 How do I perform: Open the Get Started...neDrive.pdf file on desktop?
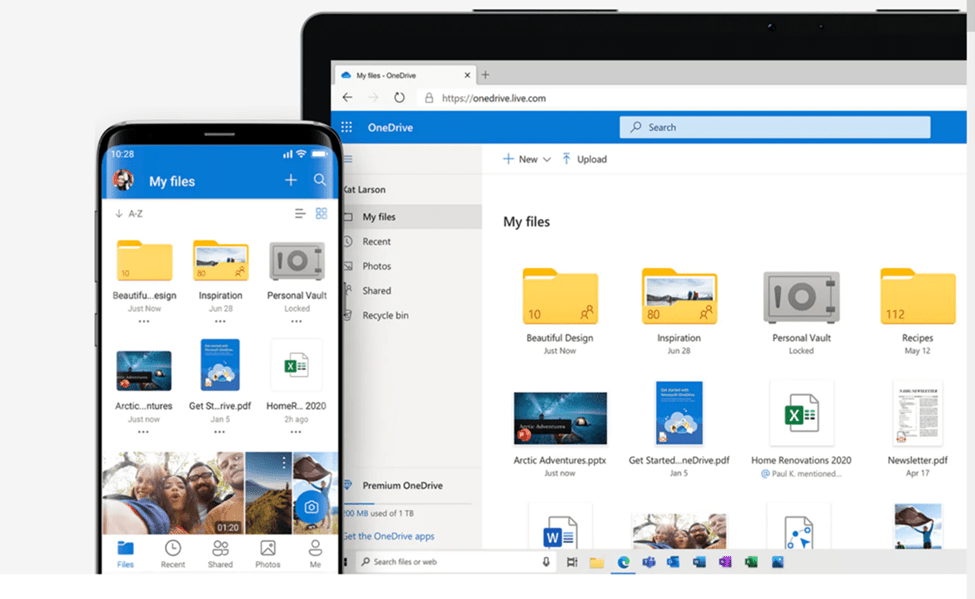[x=679, y=412]
